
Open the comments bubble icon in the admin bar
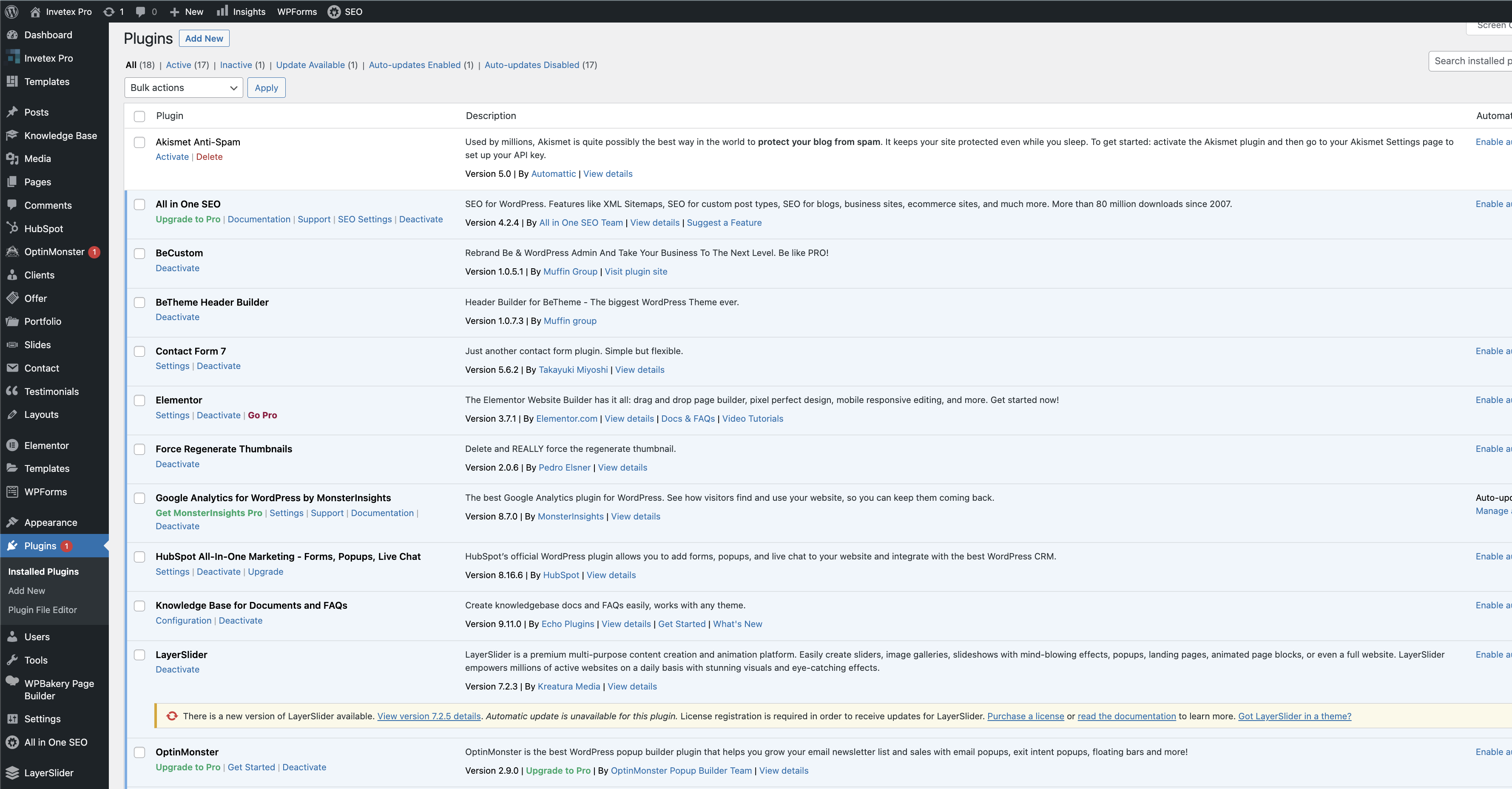pos(140,12)
